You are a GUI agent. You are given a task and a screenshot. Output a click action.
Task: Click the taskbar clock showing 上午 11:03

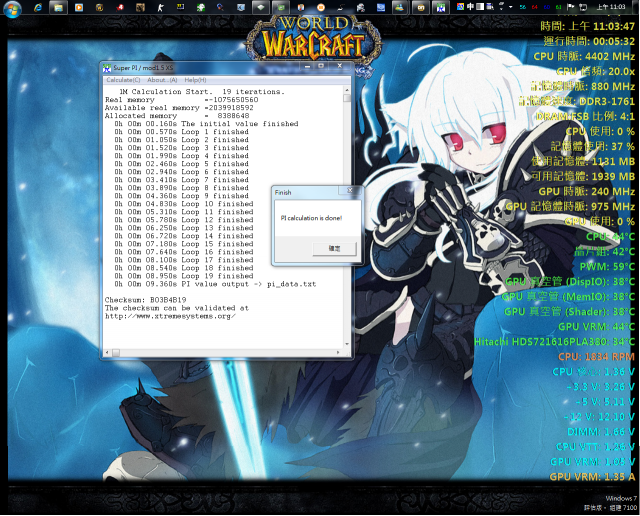tap(611, 7)
